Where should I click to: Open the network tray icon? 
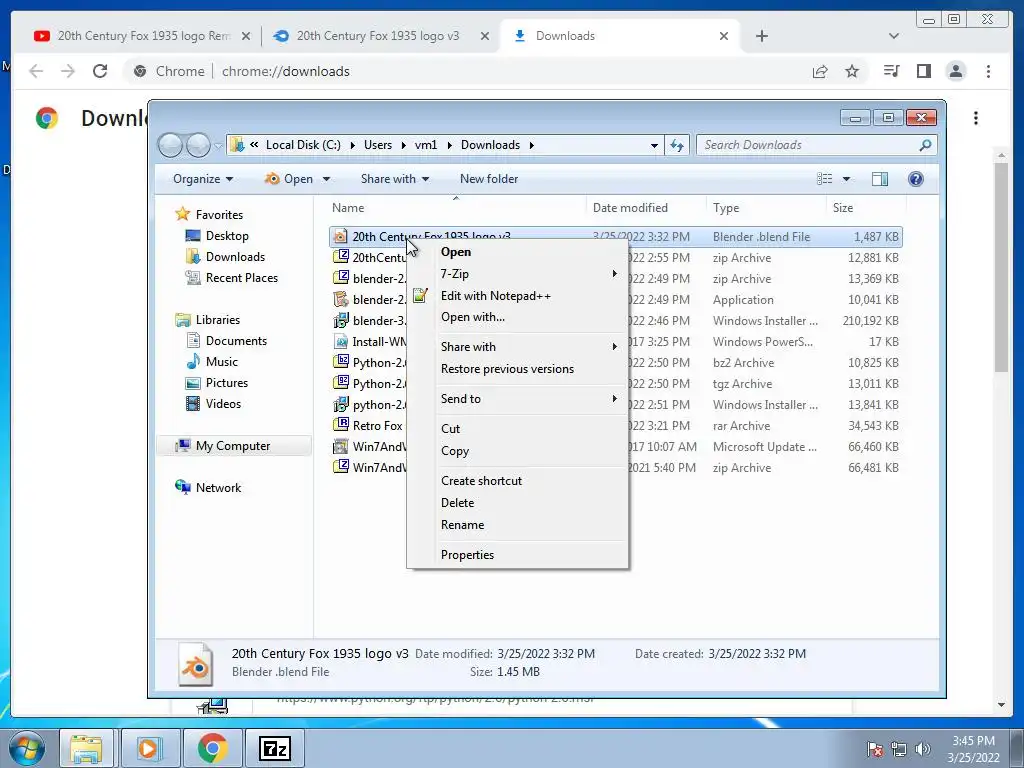pyautogui.click(x=899, y=749)
